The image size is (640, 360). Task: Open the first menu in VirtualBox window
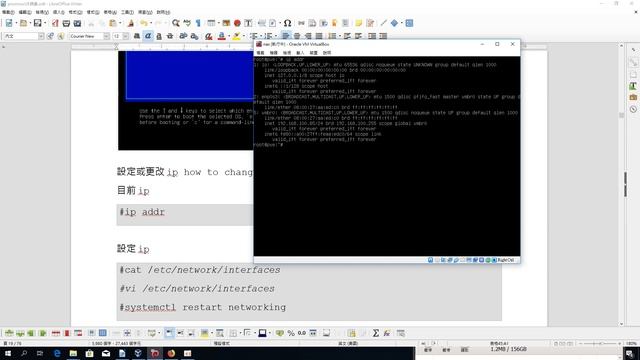click(260, 53)
